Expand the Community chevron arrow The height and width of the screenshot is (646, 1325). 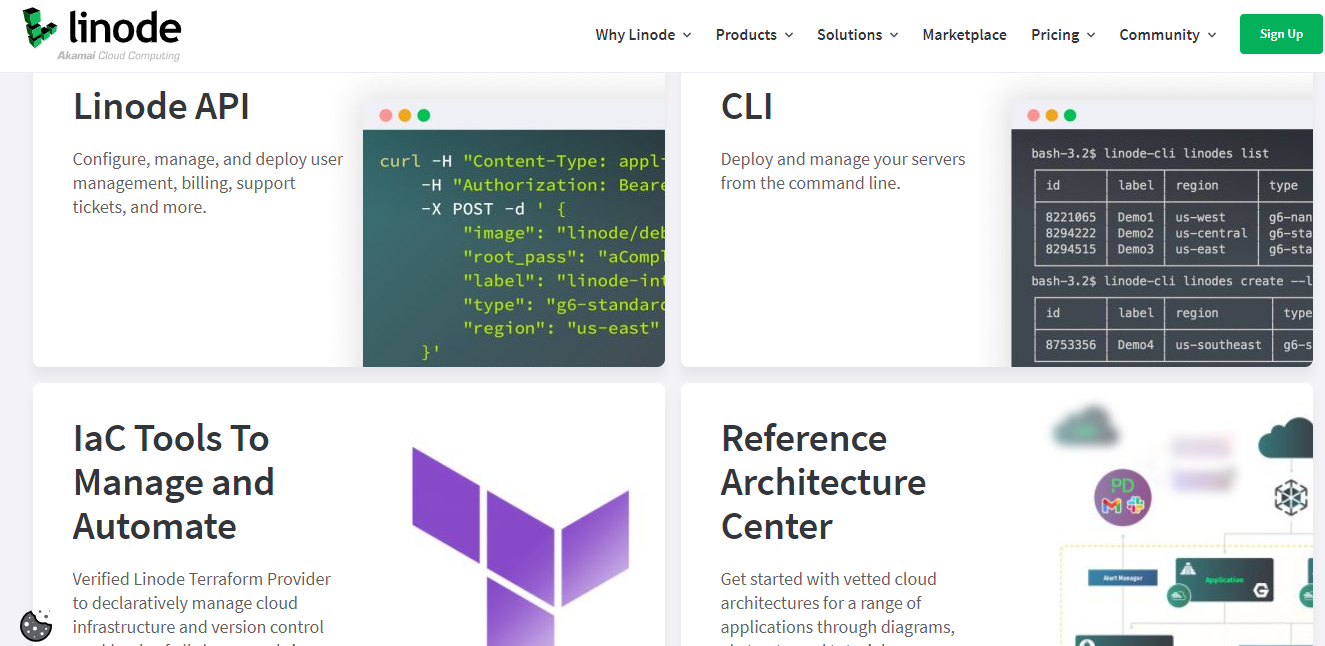click(x=1212, y=35)
